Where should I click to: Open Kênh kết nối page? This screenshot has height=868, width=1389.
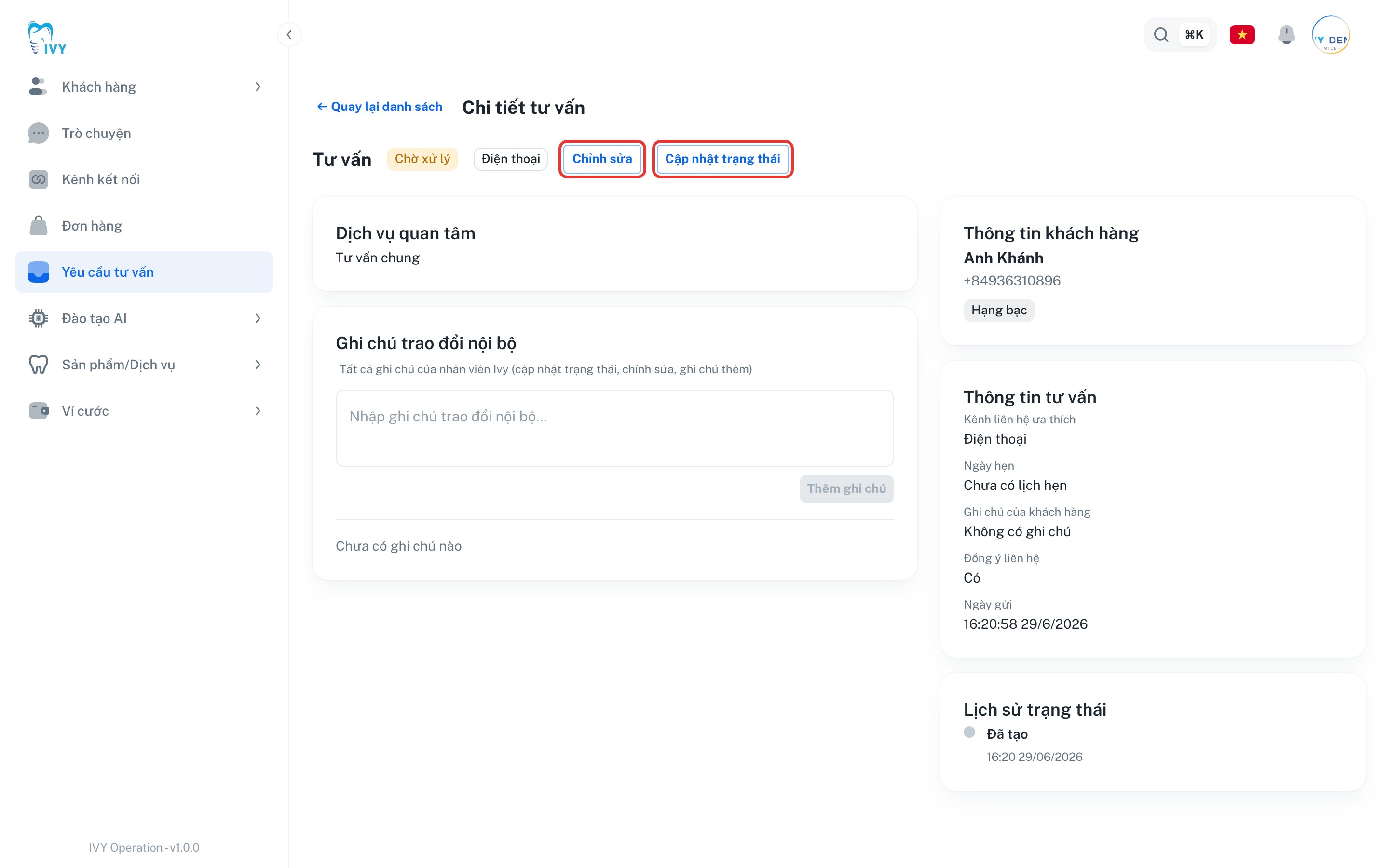[x=144, y=180]
